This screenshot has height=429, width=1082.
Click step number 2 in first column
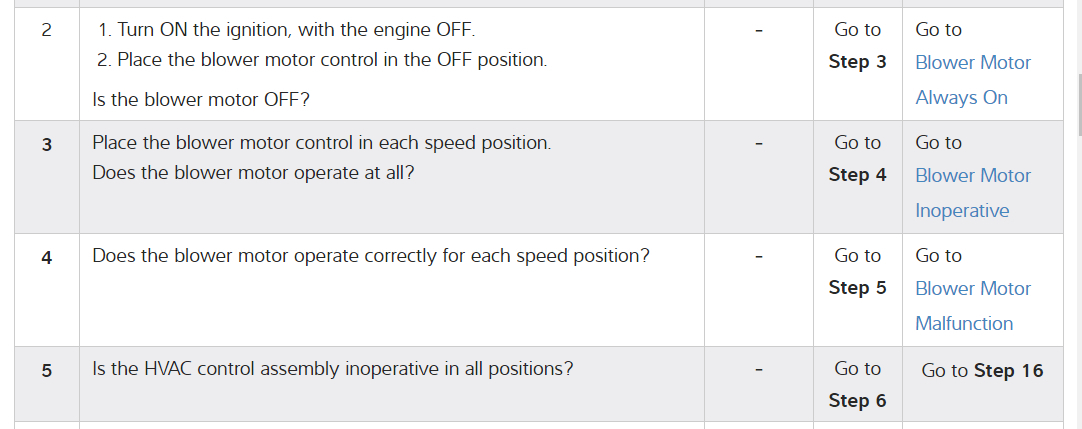[46, 30]
